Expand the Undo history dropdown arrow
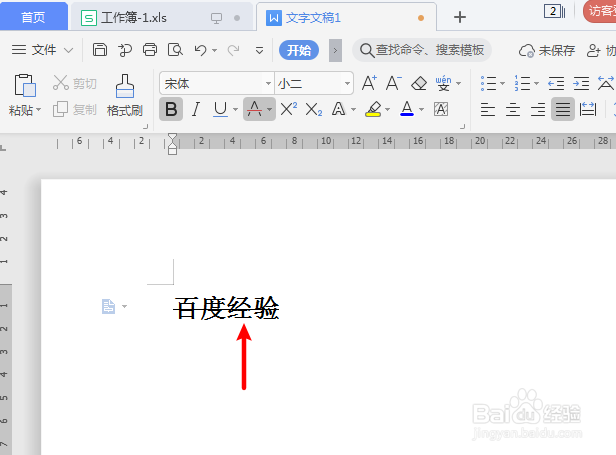 pyautogui.click(x=214, y=50)
